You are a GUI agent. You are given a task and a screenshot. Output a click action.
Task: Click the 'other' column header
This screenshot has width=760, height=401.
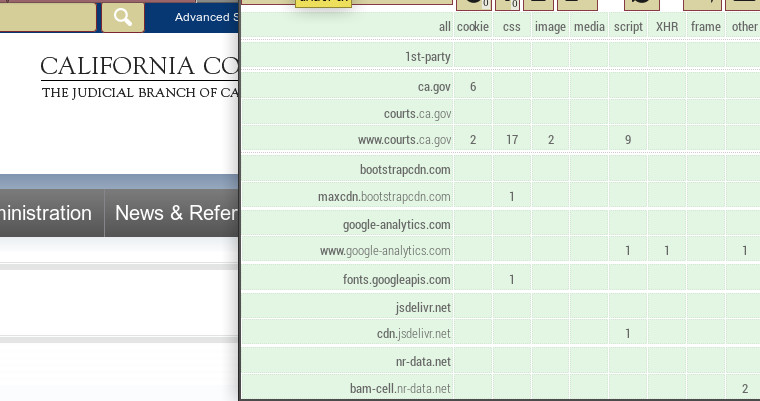point(743,26)
